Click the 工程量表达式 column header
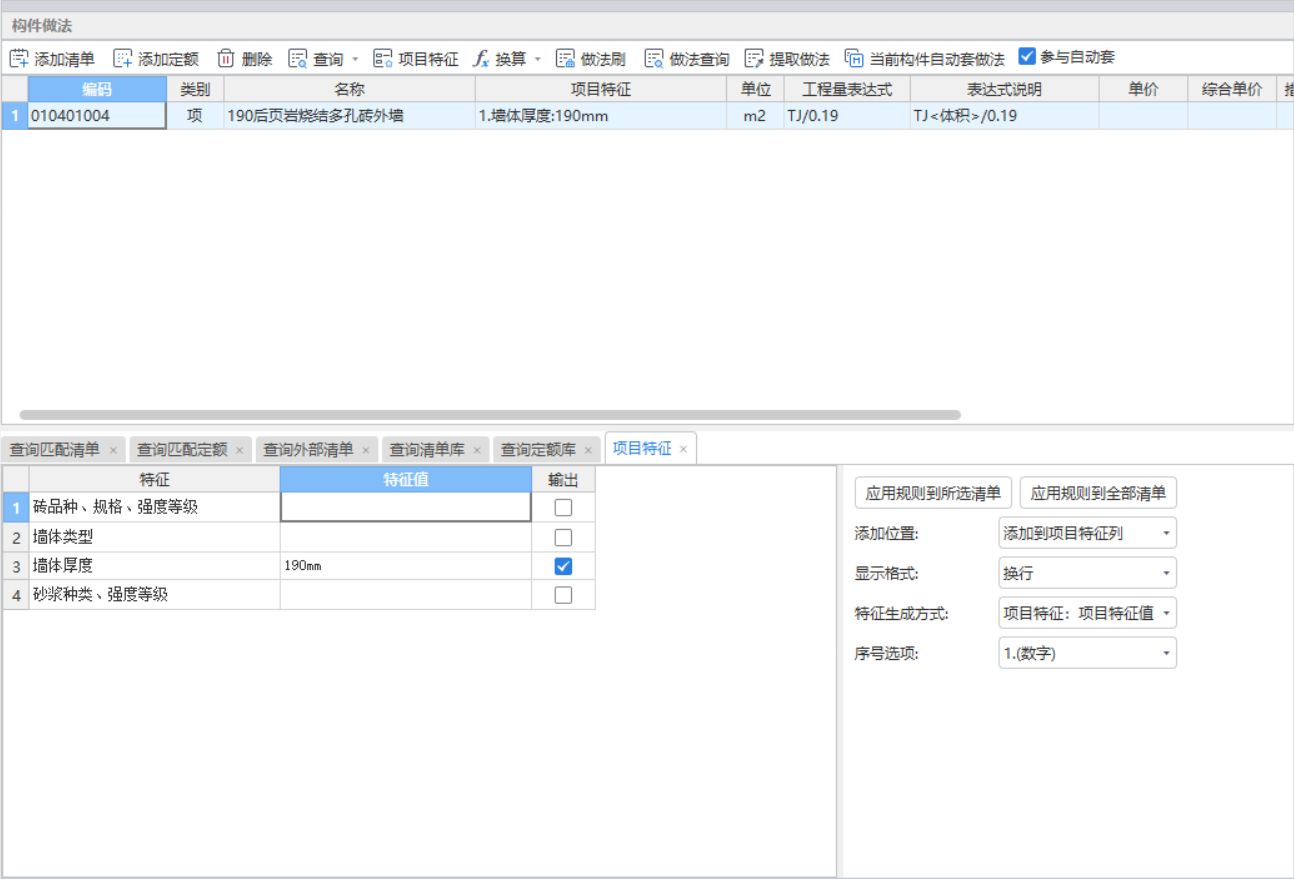This screenshot has height=879, width=1294. 847,89
